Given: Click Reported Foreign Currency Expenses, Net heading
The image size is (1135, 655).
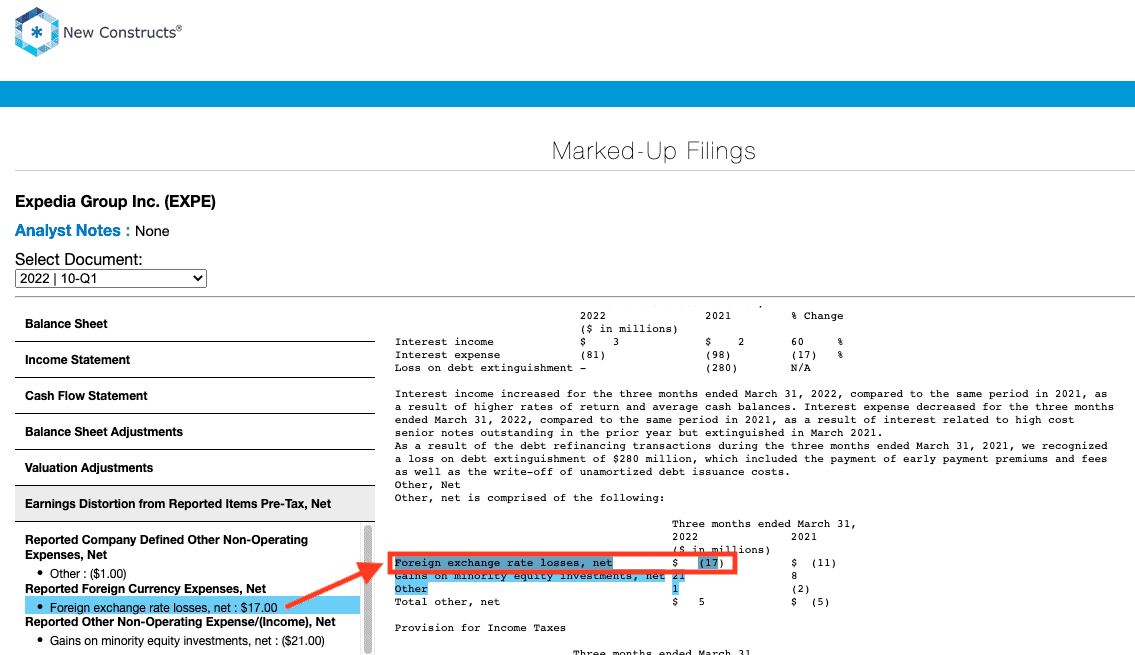Looking at the screenshot, I should point(145,588).
